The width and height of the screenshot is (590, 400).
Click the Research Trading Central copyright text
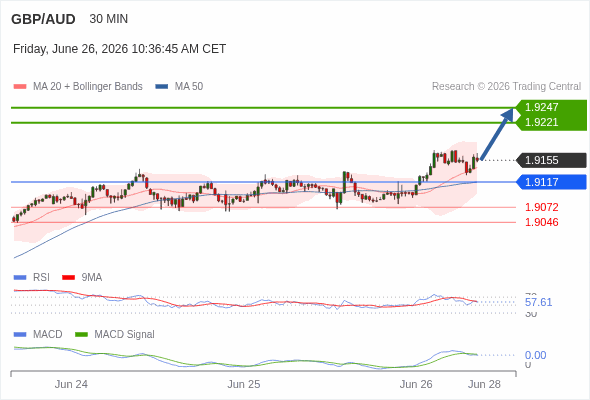pyautogui.click(x=506, y=87)
